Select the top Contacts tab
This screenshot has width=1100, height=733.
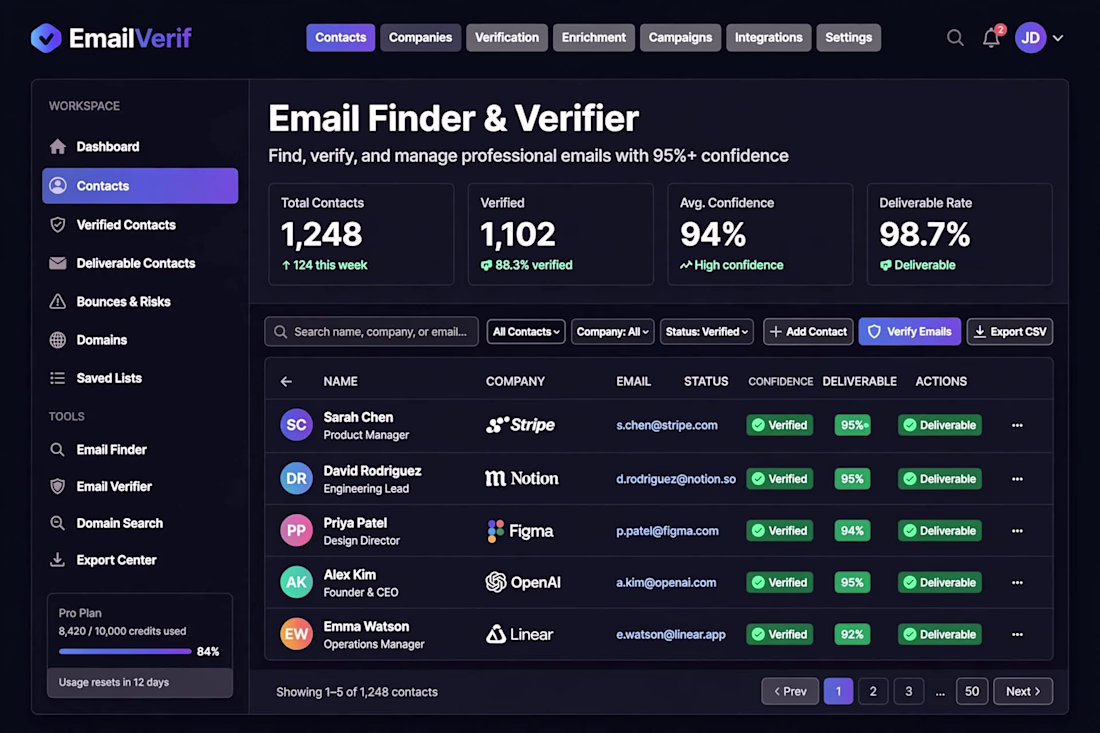[340, 38]
